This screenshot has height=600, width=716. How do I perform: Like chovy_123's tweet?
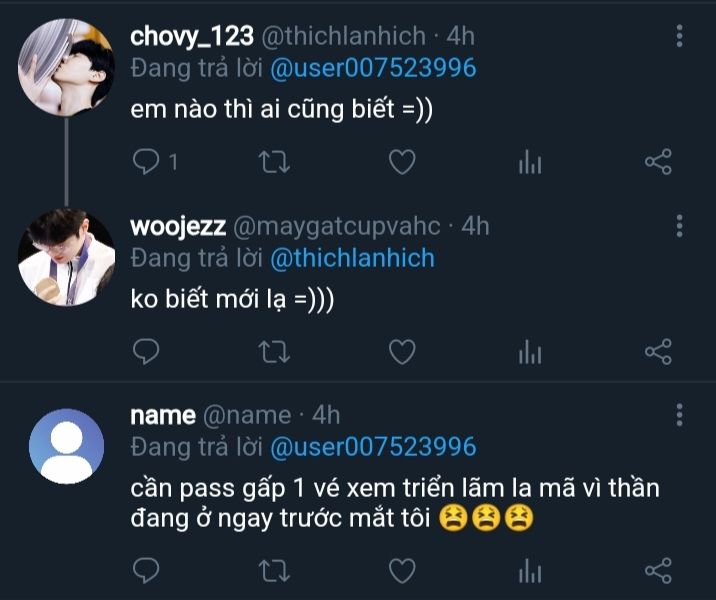[401, 162]
